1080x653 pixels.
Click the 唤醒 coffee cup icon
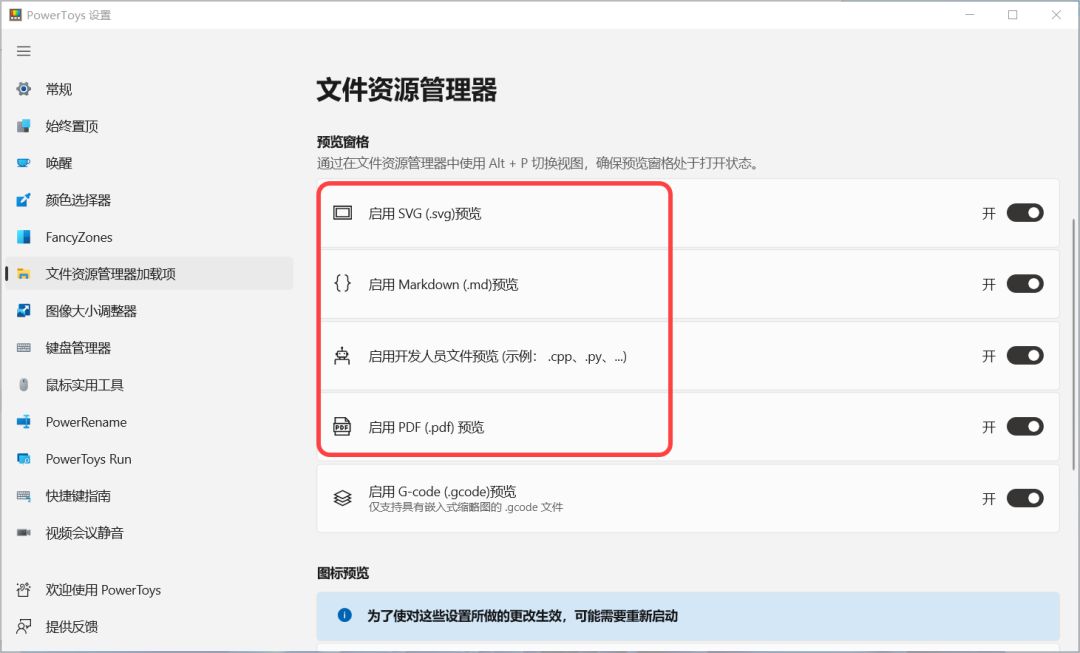[x=24, y=163]
